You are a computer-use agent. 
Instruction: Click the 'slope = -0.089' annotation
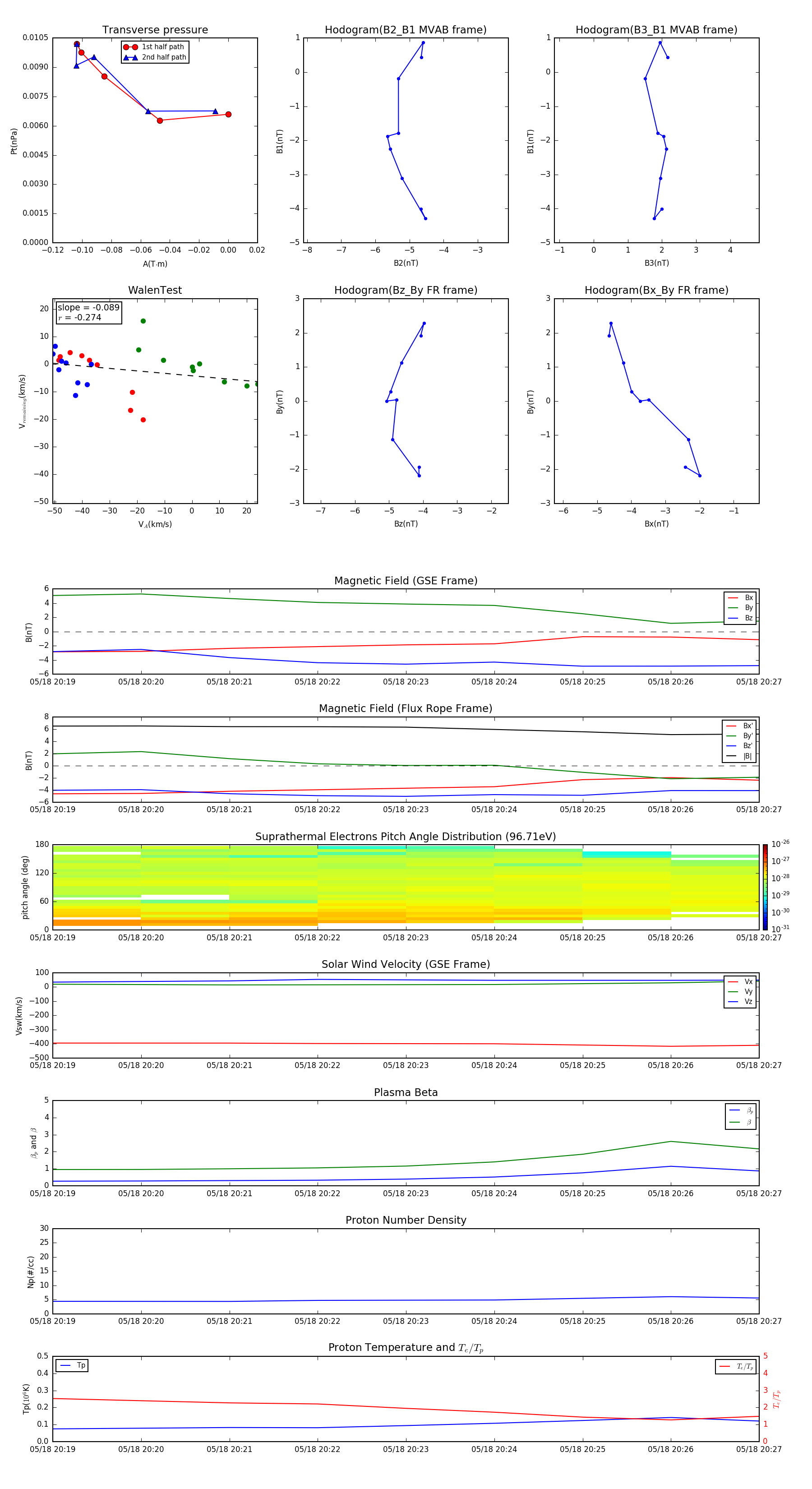click(x=88, y=308)
